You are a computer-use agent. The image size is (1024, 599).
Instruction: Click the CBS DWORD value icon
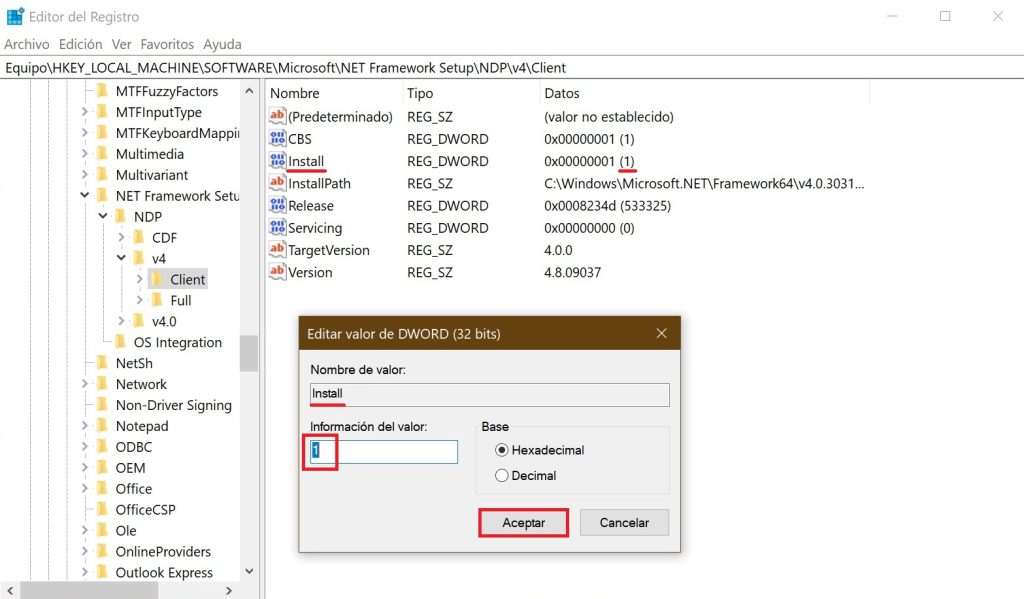(277, 139)
